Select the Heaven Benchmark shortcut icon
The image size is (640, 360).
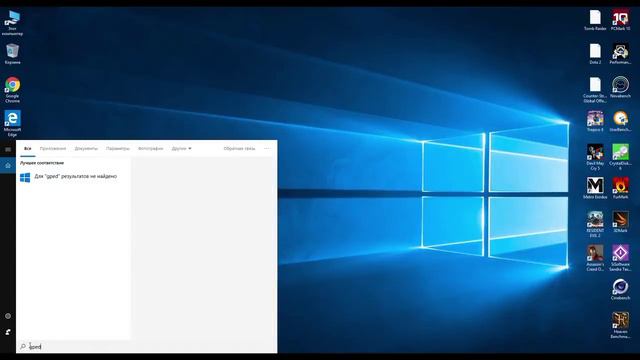click(620, 325)
